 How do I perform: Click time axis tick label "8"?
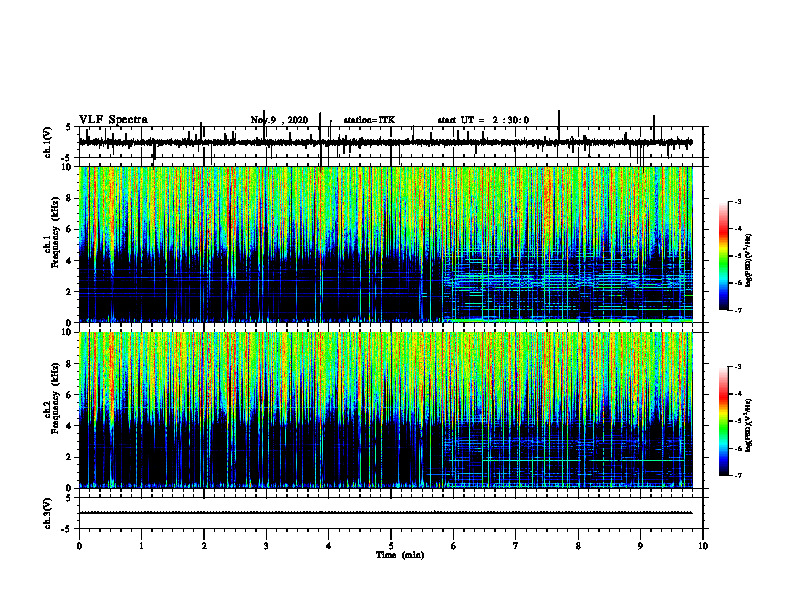point(578,546)
